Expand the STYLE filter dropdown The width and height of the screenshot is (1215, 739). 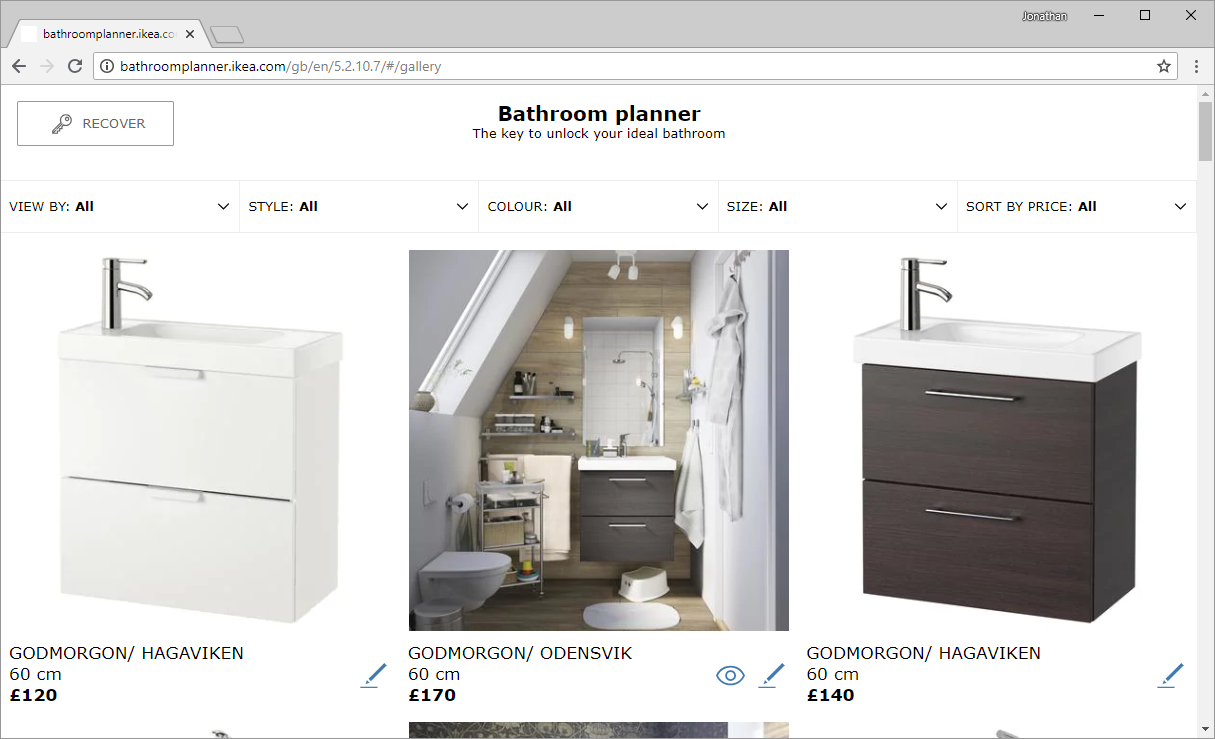(359, 206)
